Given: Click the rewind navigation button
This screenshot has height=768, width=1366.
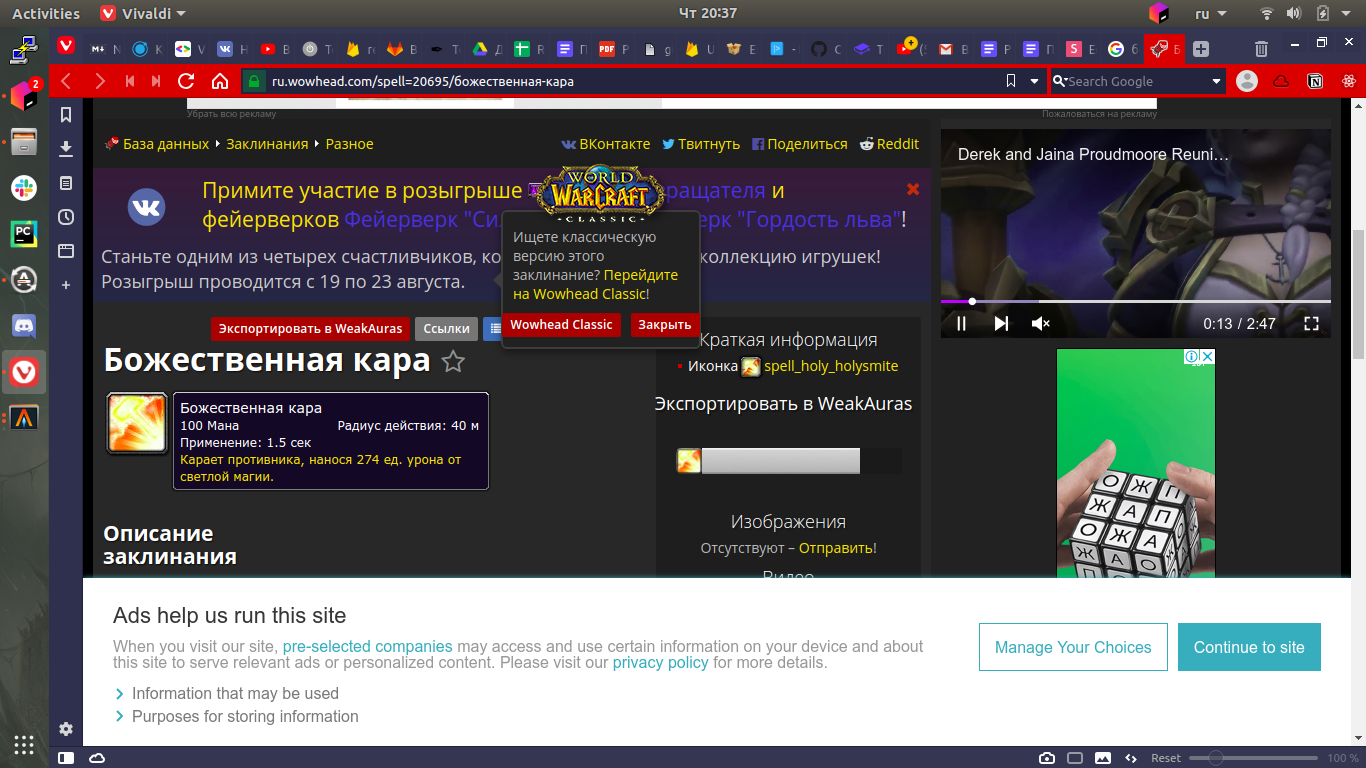Looking at the screenshot, I should point(130,81).
